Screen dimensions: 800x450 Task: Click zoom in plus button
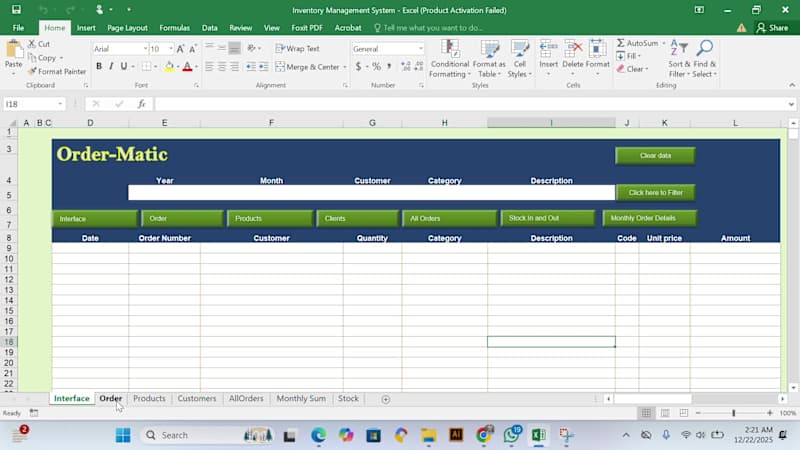pos(769,413)
